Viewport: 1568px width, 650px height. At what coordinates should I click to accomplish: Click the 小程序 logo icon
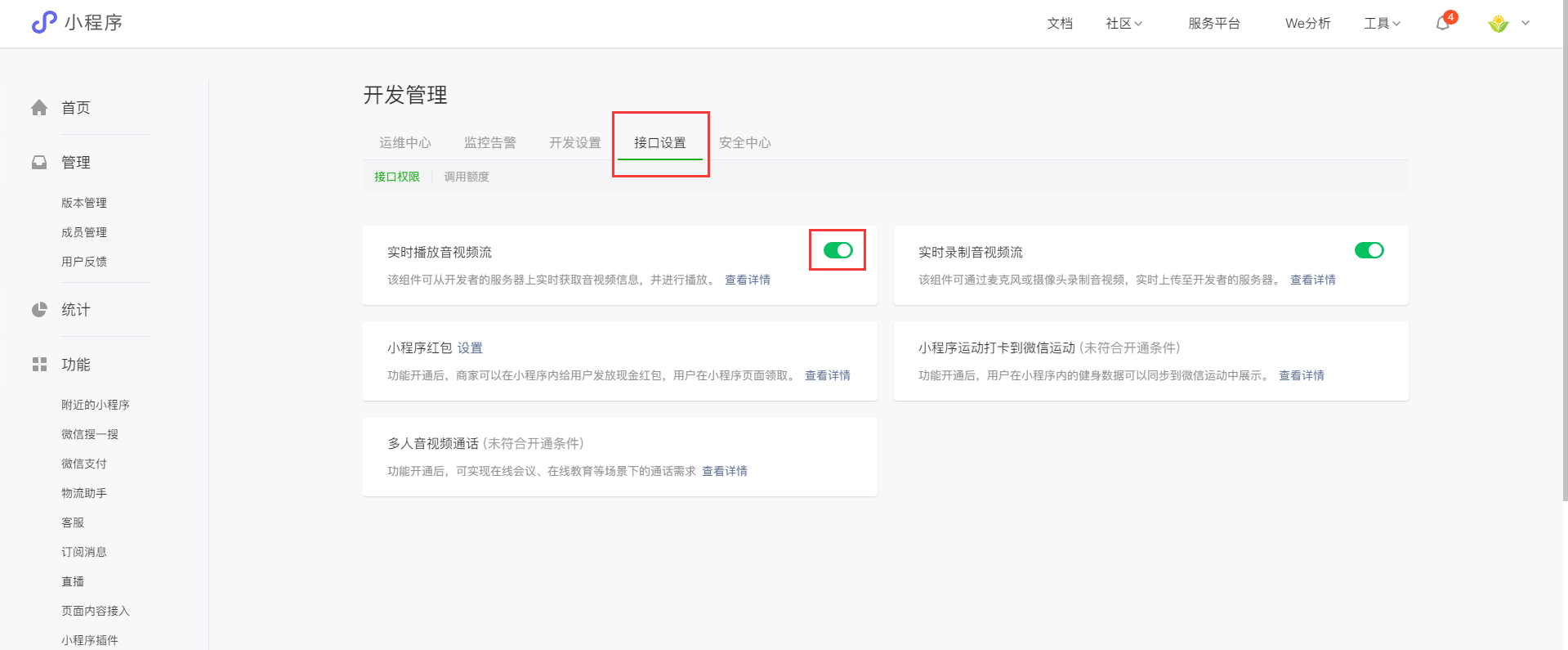44,22
